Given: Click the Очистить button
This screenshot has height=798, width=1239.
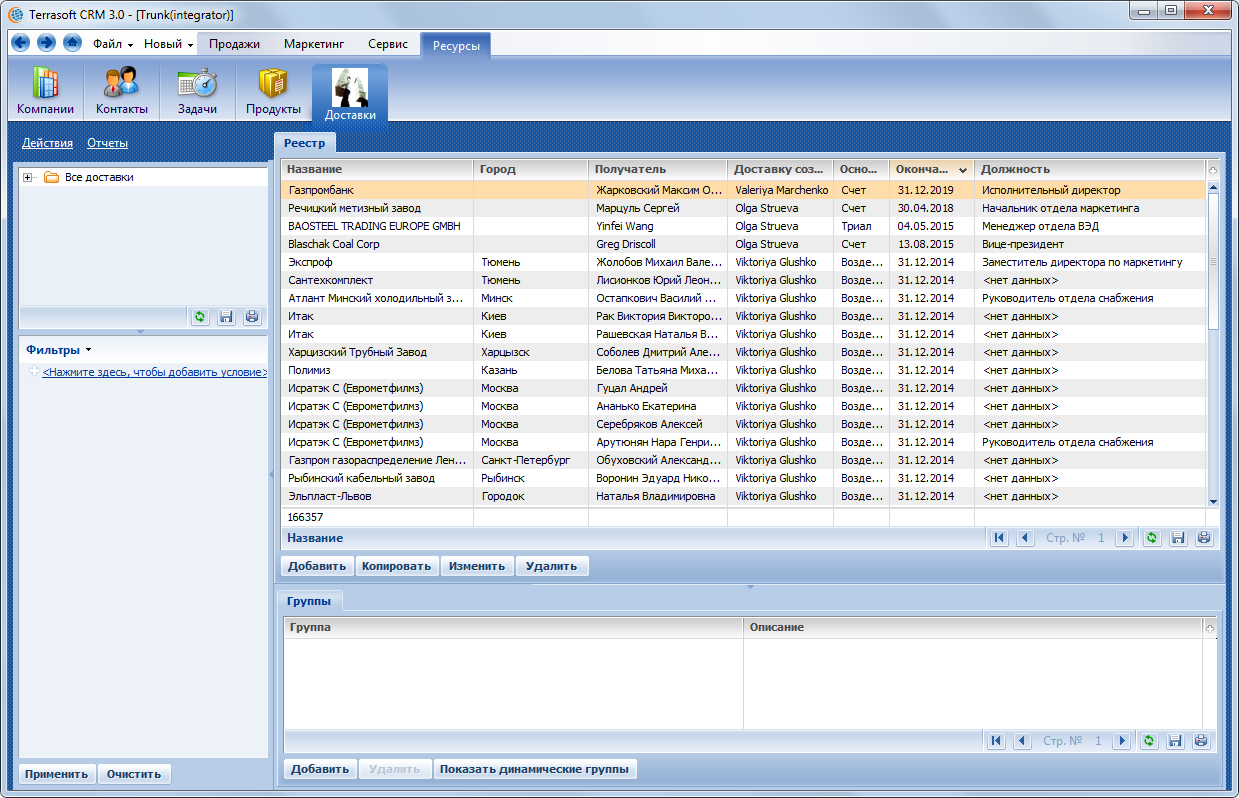Looking at the screenshot, I should (x=134, y=774).
